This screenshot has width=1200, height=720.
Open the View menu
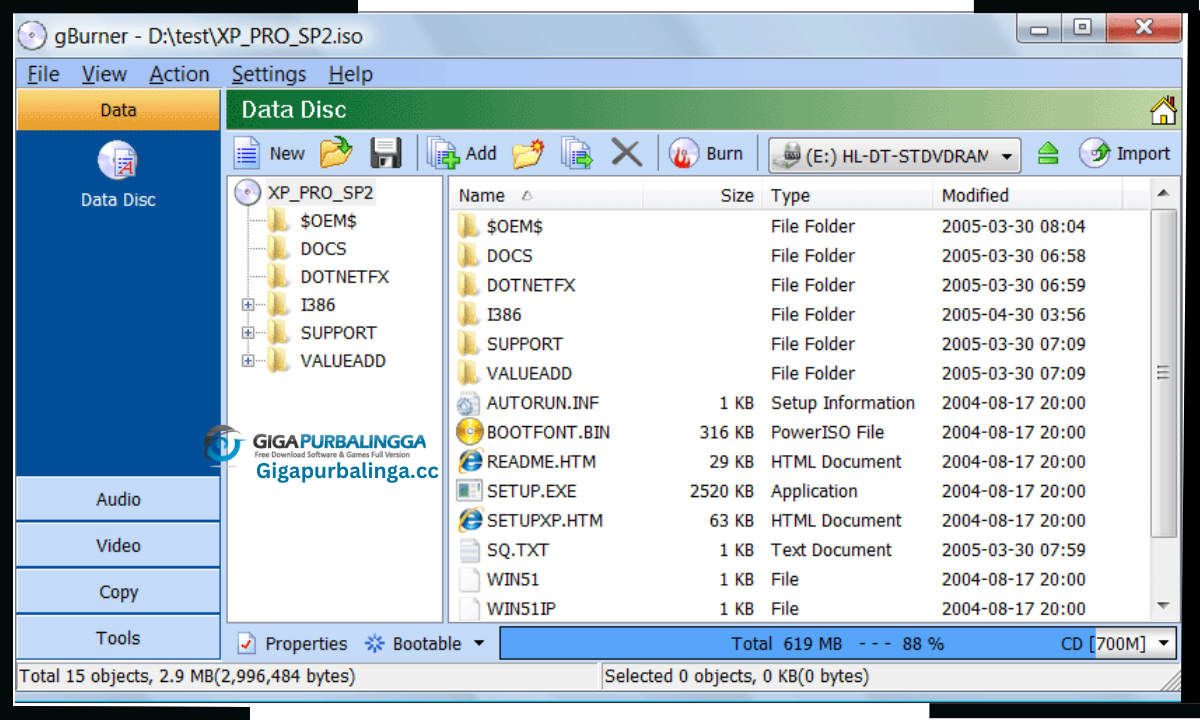[x=104, y=74]
